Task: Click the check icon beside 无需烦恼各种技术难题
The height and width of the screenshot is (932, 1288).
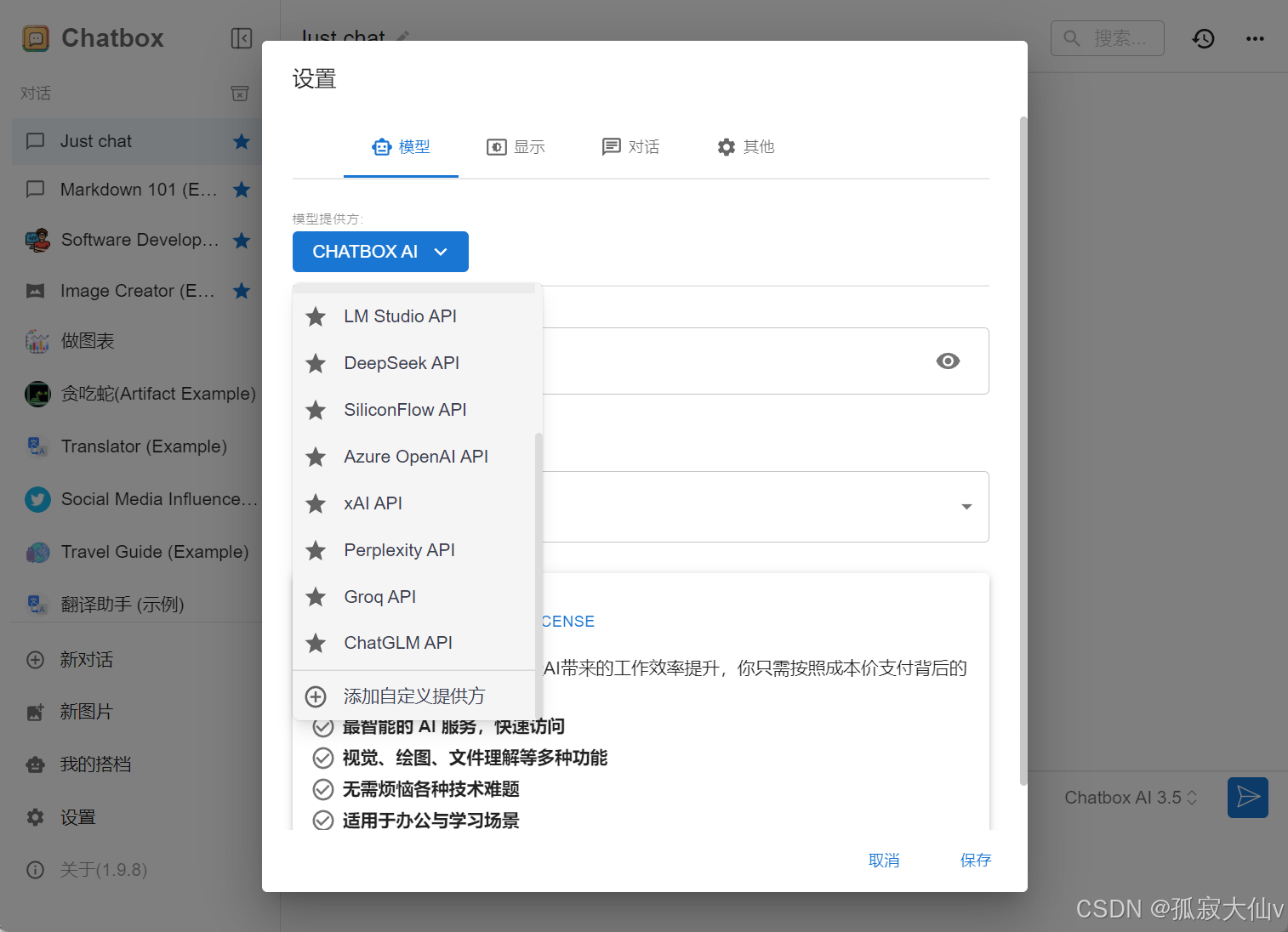Action: [x=323, y=789]
